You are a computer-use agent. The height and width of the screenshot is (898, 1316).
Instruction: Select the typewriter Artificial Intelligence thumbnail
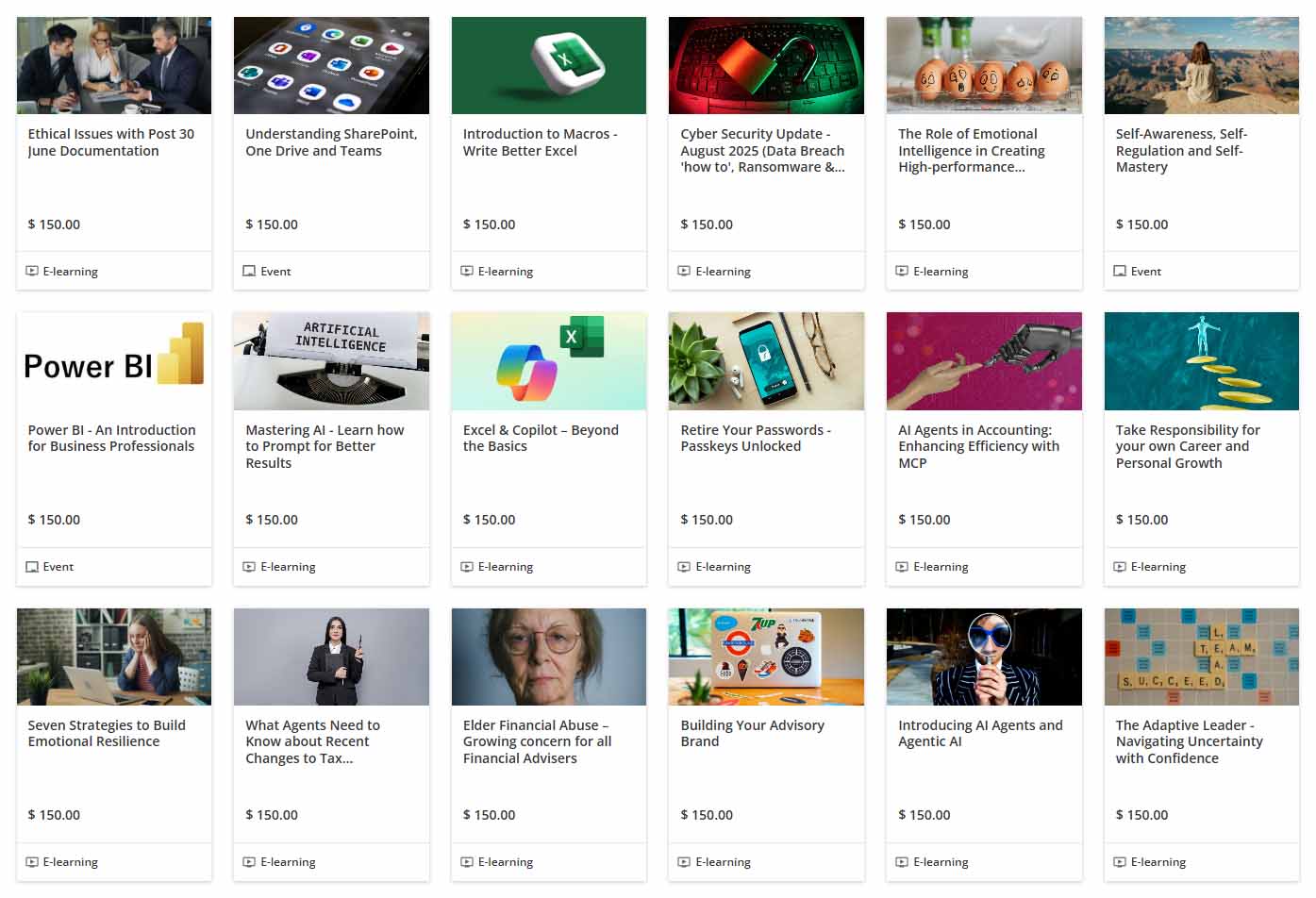[x=331, y=361]
